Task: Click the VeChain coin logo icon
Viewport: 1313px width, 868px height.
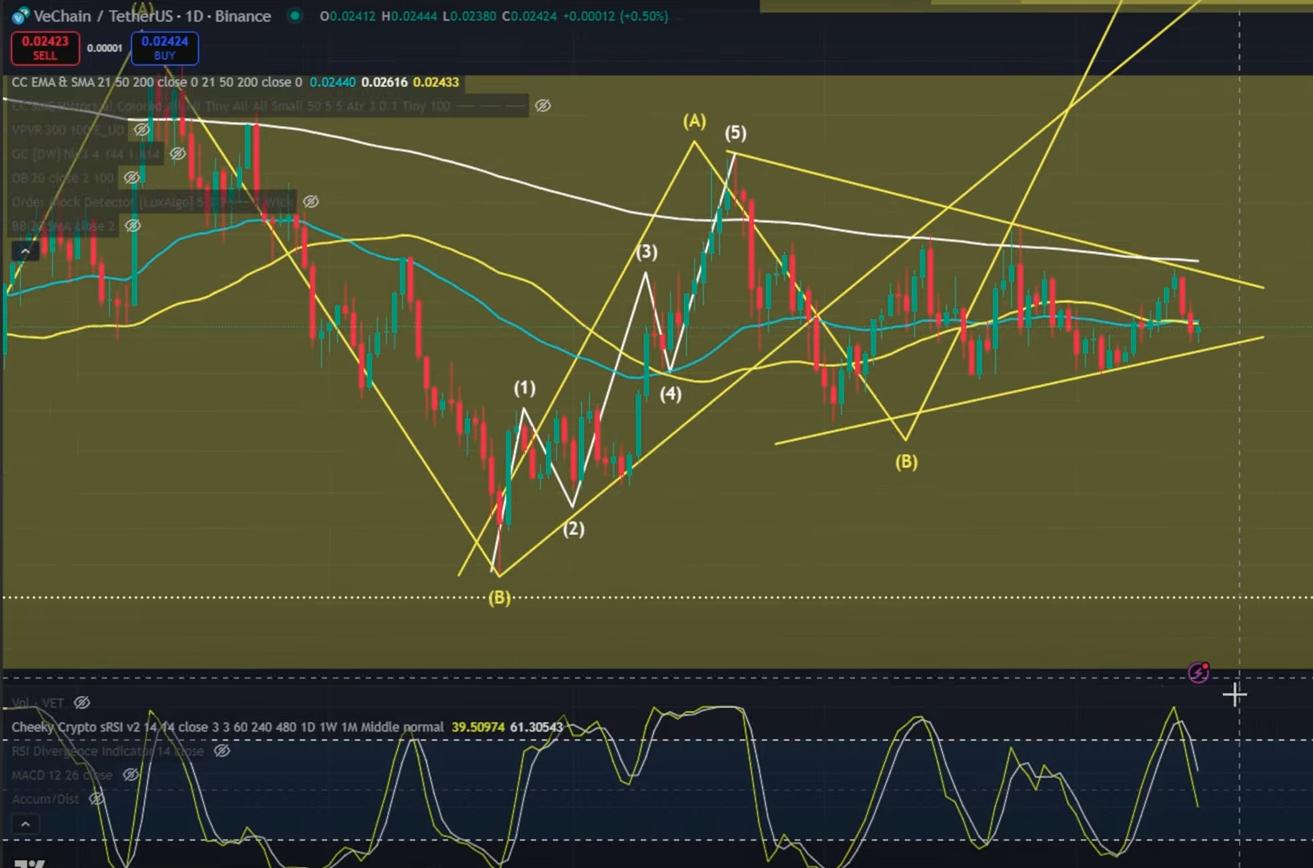Action: click(x=19, y=16)
